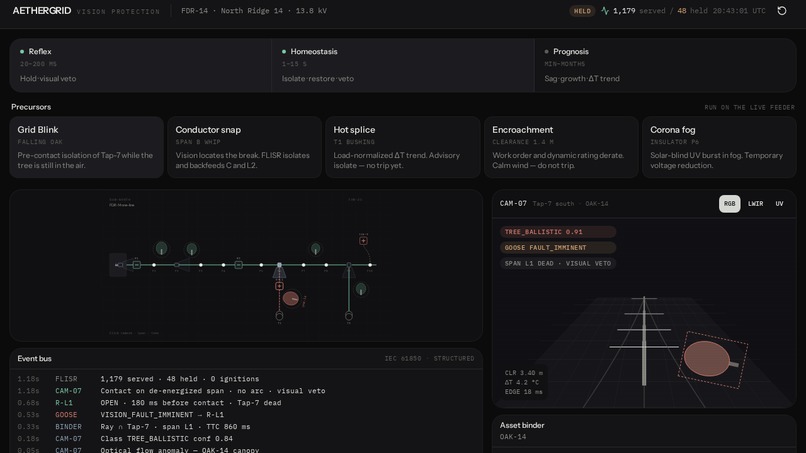This screenshot has width=806, height=453.
Task: Select GOOSE VISION_FAULT_IMMINENT event row
Action: point(246,414)
